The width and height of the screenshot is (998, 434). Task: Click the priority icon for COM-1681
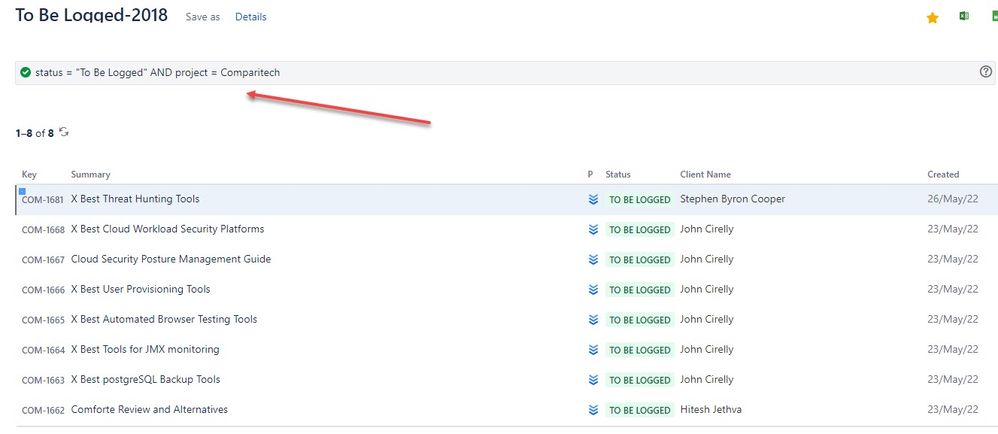pos(593,200)
